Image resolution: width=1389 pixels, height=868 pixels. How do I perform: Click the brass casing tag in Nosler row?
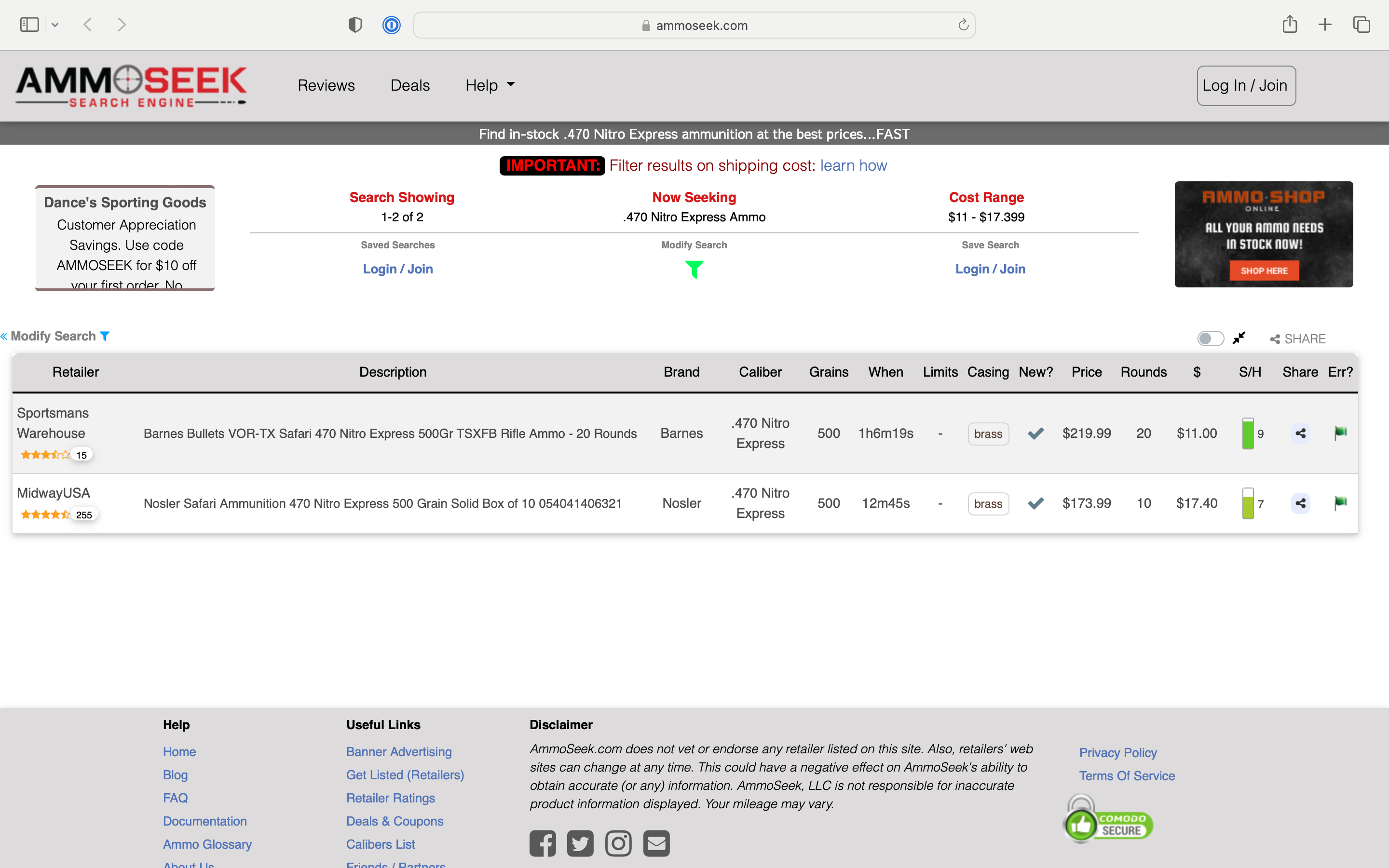click(988, 504)
